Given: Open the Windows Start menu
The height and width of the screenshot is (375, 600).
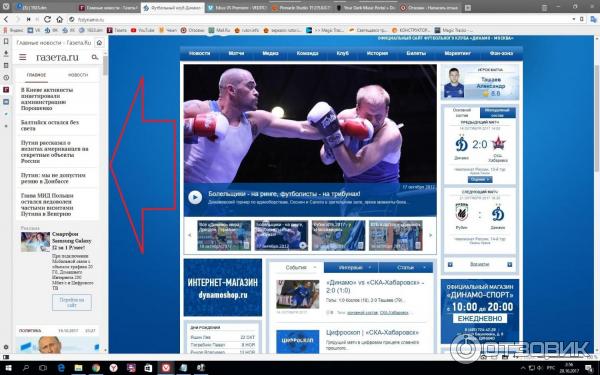Looking at the screenshot, I should 8,368.
